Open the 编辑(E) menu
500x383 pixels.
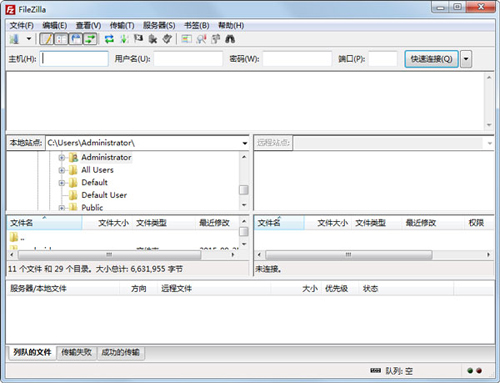[55, 25]
